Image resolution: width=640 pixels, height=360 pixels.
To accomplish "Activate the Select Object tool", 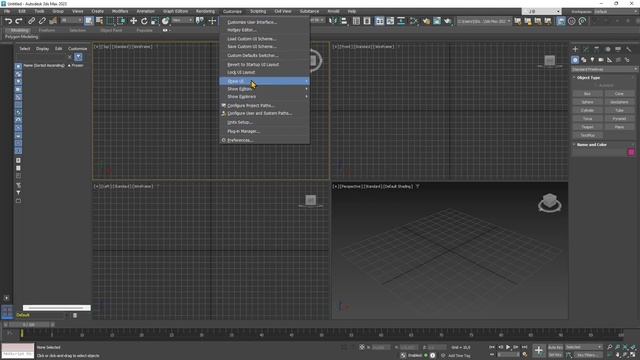I will pos(89,21).
